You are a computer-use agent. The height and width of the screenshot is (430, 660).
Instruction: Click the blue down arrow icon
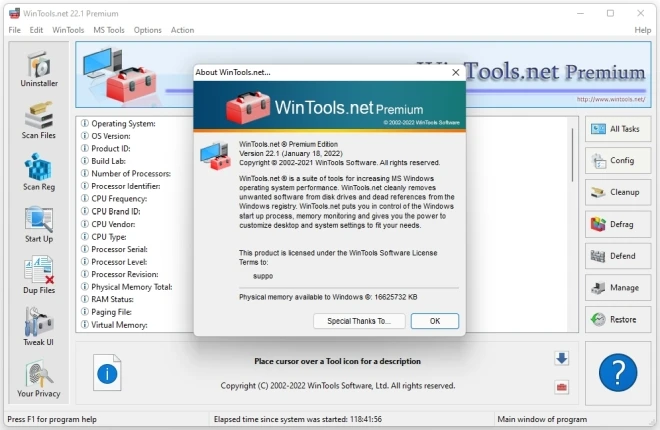tap(562, 358)
